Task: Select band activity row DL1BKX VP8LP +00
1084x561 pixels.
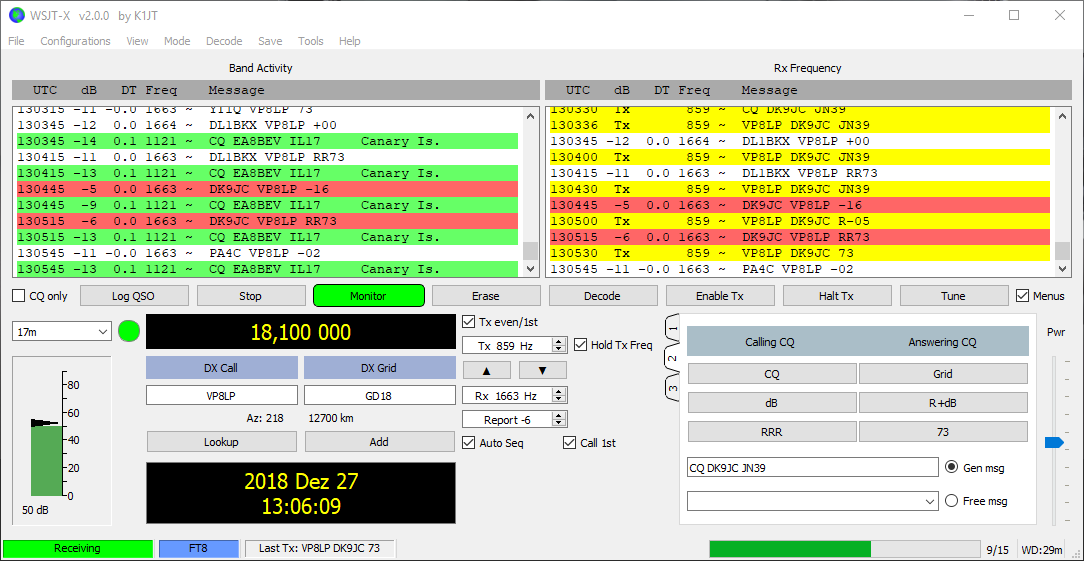Action: [268, 125]
